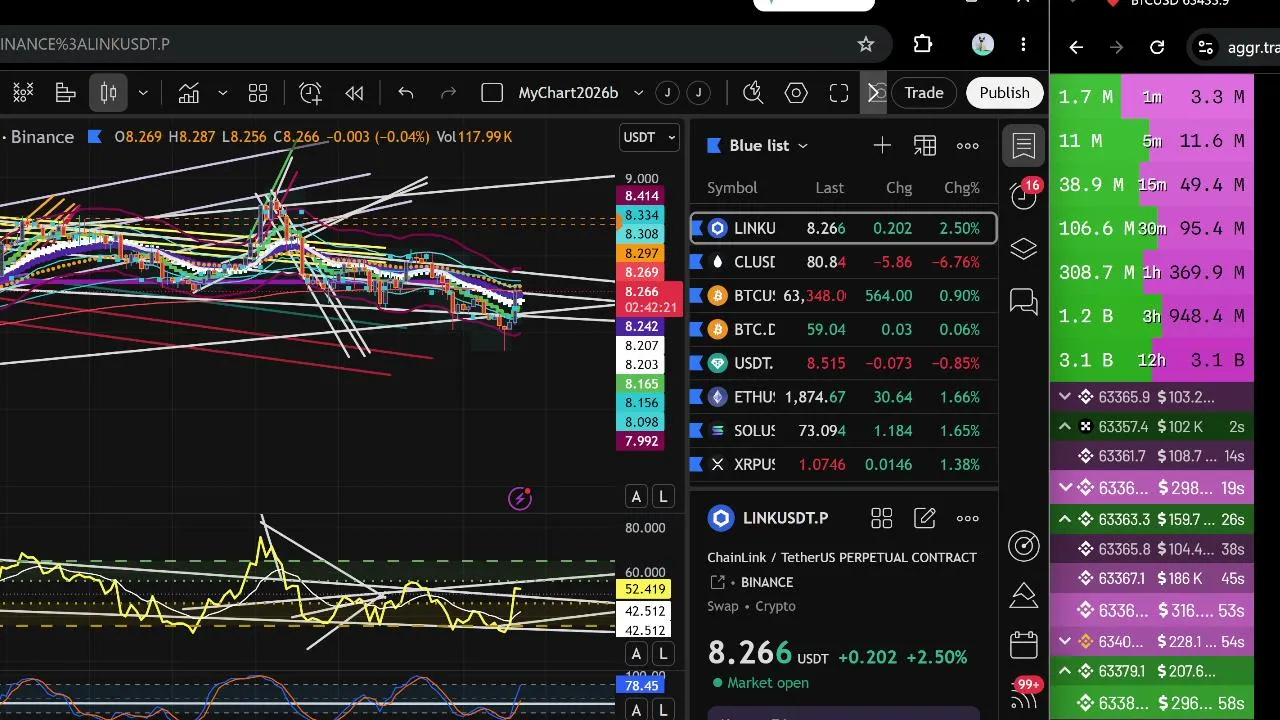1280x720 pixels.
Task: Expand the MyChart2026b layout dropdown arrow
Action: [x=638, y=93]
